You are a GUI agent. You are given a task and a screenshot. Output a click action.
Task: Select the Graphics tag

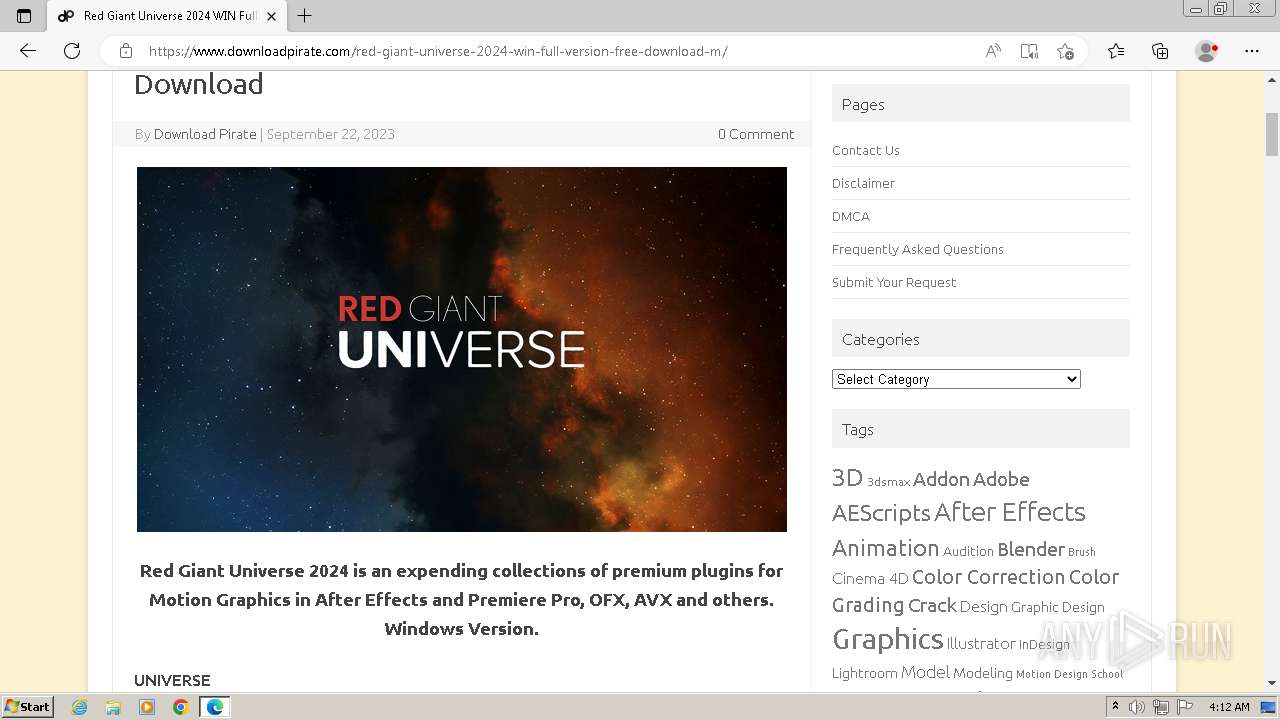[887, 639]
